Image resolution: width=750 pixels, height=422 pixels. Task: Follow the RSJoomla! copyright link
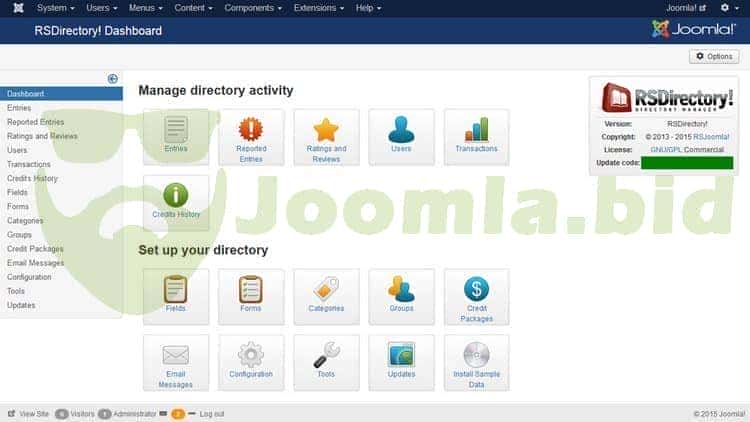[x=714, y=136]
